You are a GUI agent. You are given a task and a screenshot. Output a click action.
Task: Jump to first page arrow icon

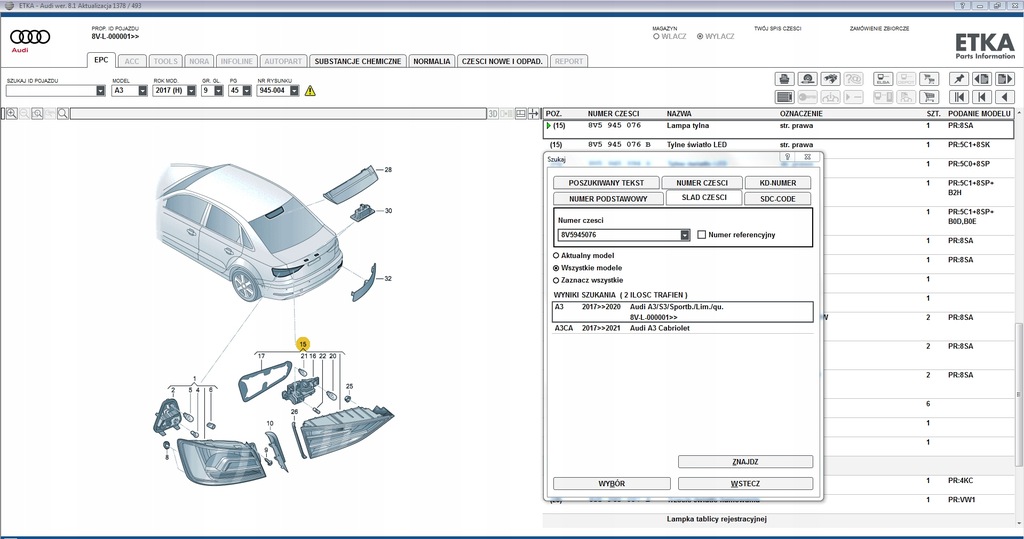pos(959,97)
